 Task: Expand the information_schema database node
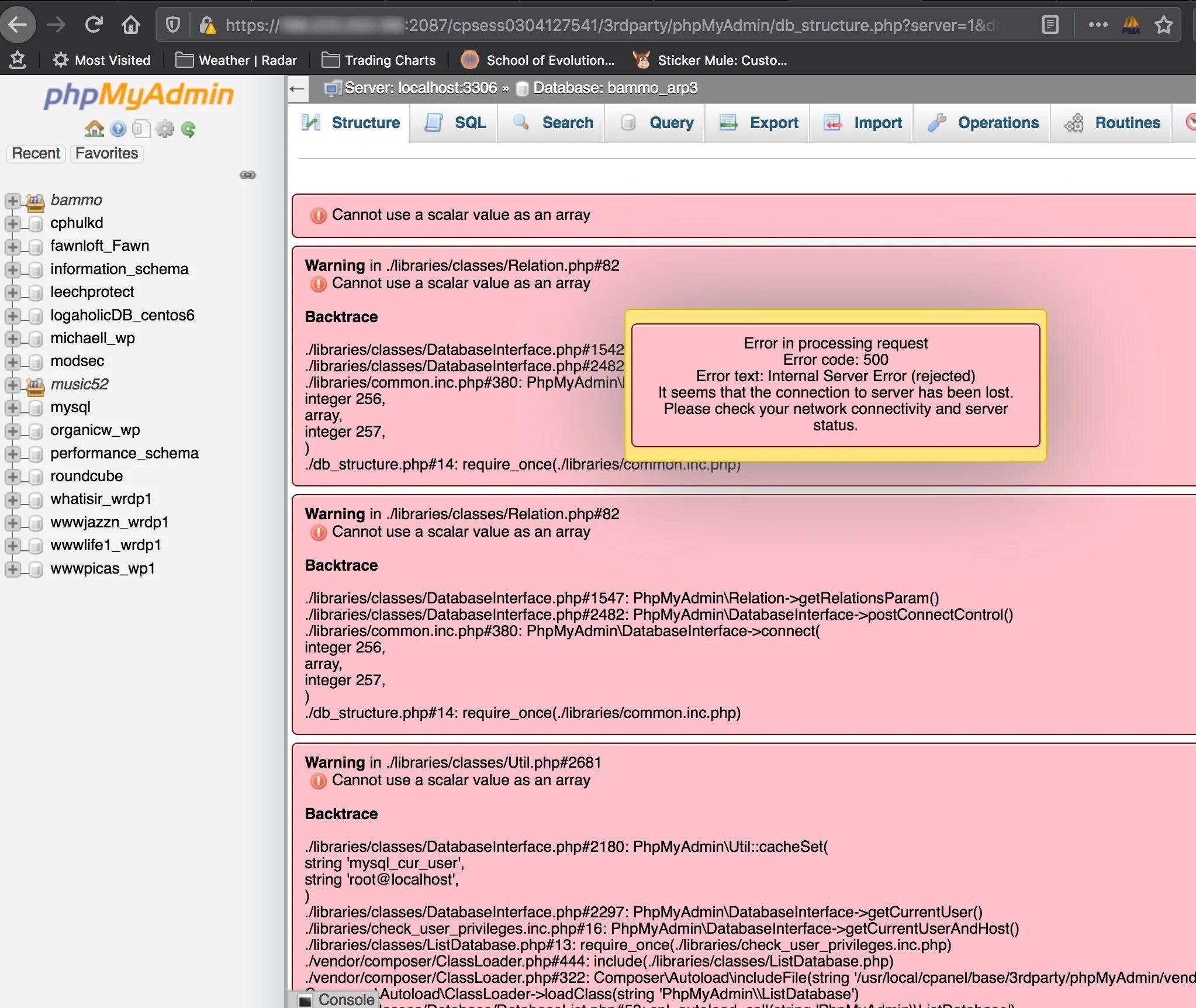(12, 270)
